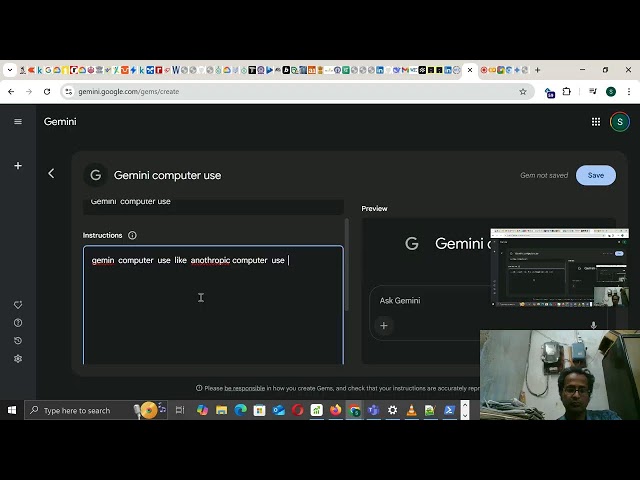The image size is (640, 480).
Task: Start a new chat with plus icon in sidebar
Action: pos(18,166)
